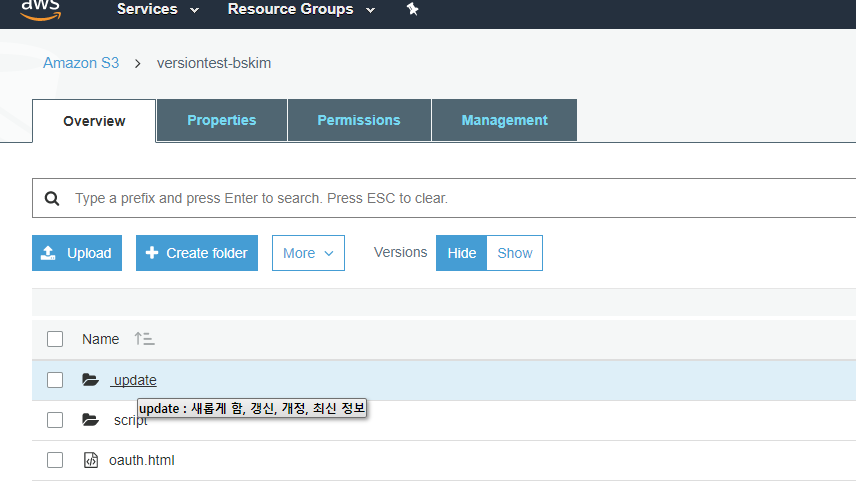Image resolution: width=856 pixels, height=491 pixels.
Task: Click the Create folder button
Action: click(197, 253)
